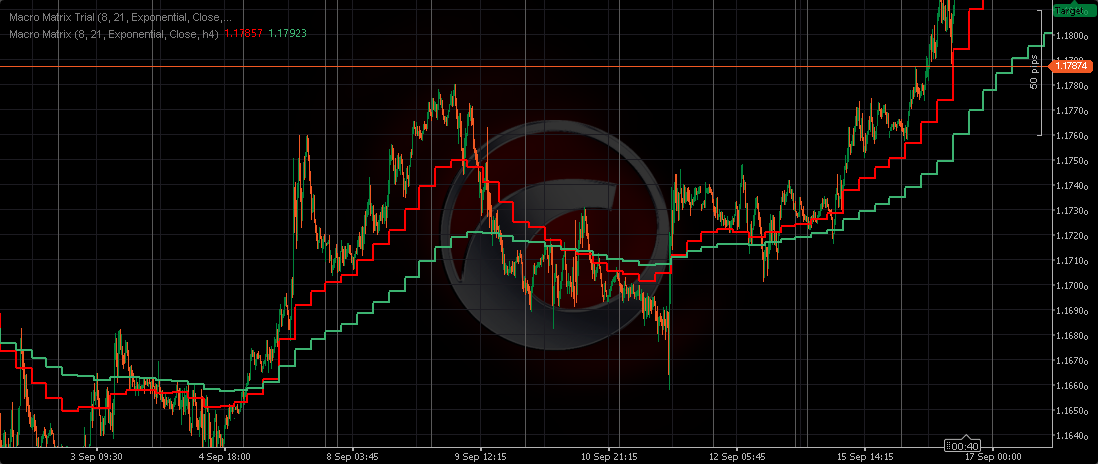
Task: Click the orange 1.17874 current price label
Action: click(1070, 66)
